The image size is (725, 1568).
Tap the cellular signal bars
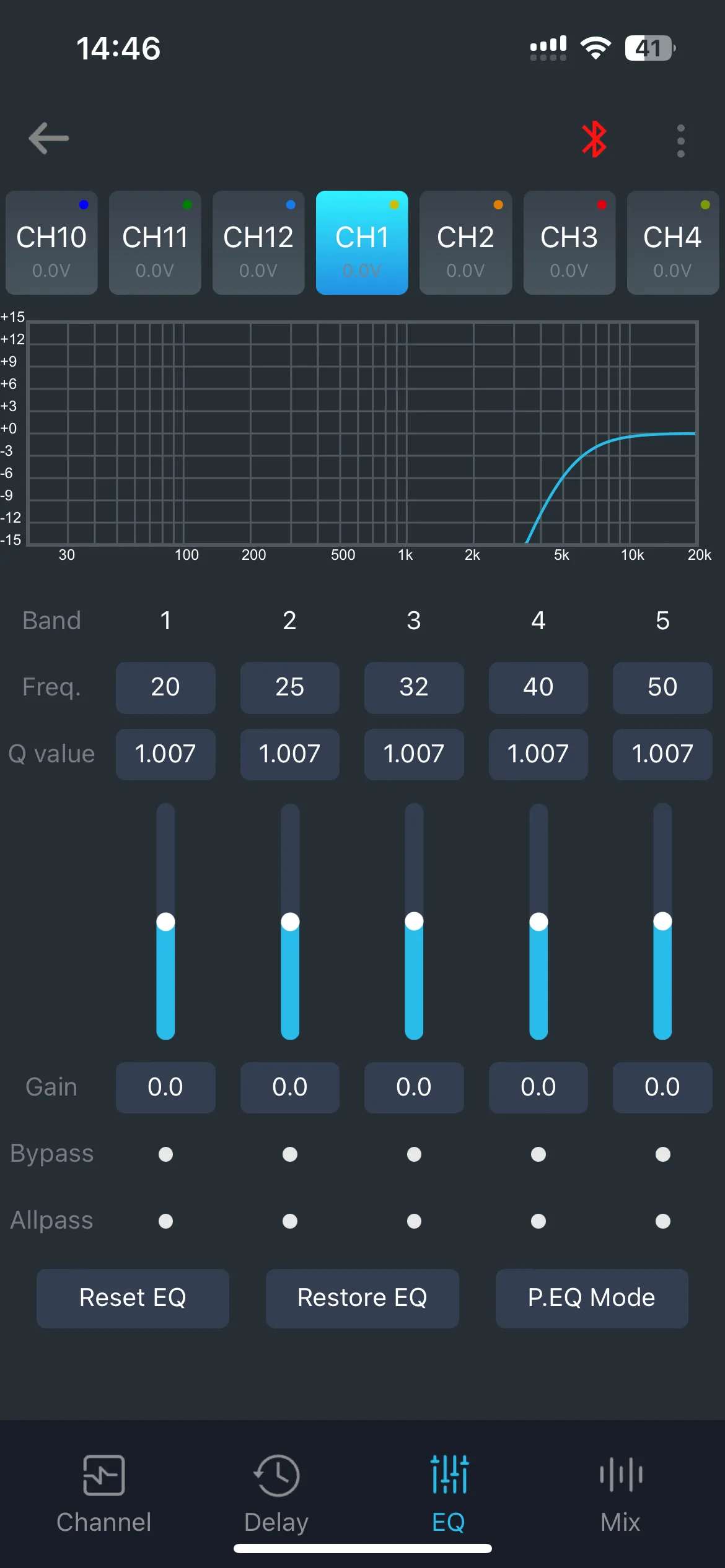pyautogui.click(x=548, y=48)
